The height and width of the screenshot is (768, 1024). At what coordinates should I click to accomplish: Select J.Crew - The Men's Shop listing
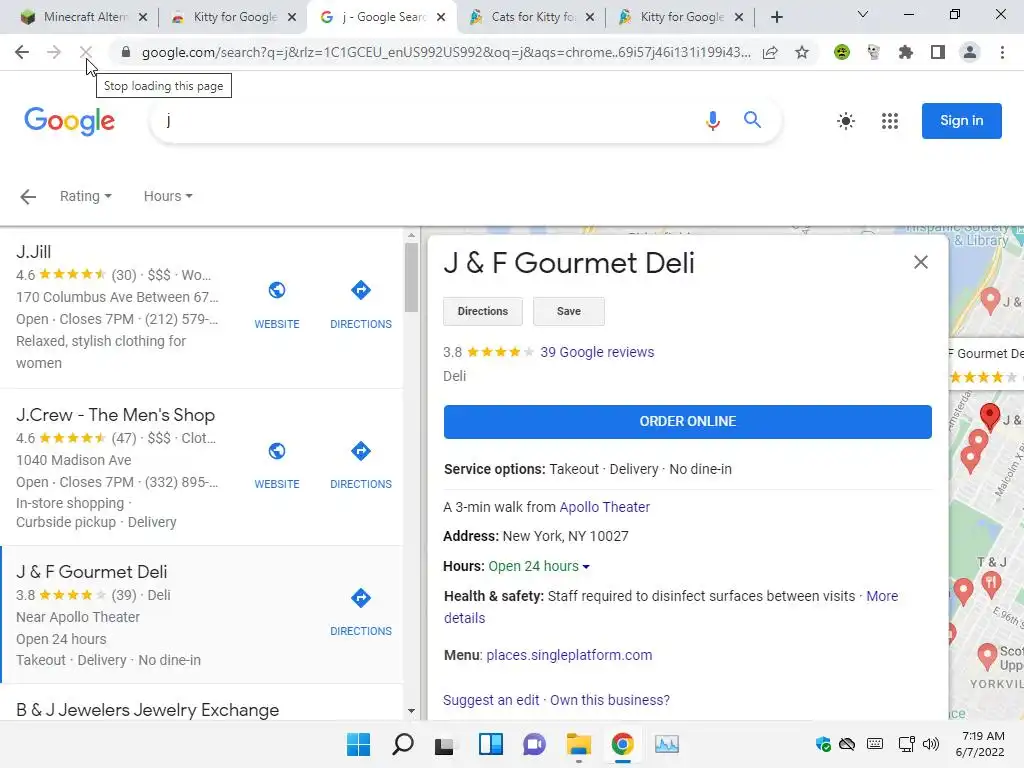116,415
